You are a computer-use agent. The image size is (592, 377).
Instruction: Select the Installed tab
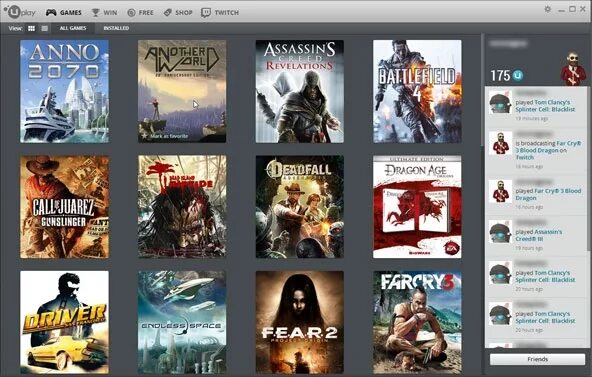pyautogui.click(x=116, y=28)
